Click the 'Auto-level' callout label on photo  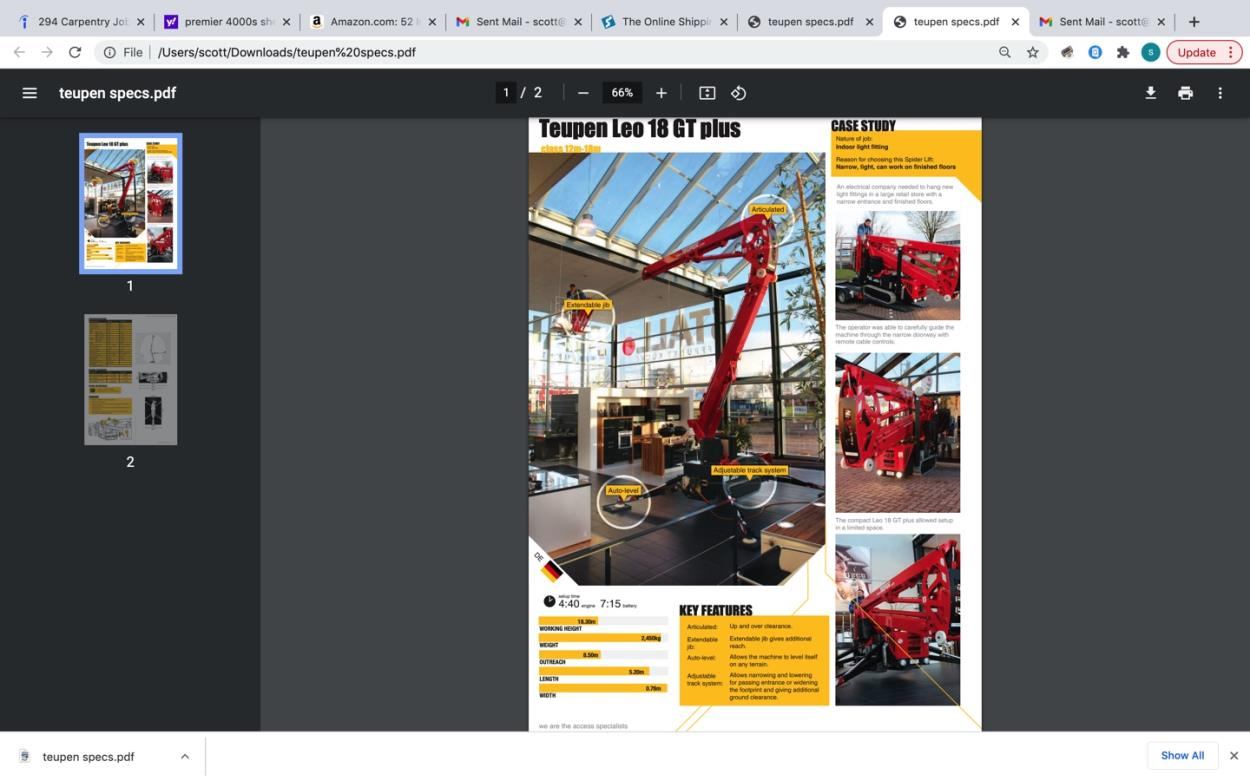pyautogui.click(x=623, y=491)
